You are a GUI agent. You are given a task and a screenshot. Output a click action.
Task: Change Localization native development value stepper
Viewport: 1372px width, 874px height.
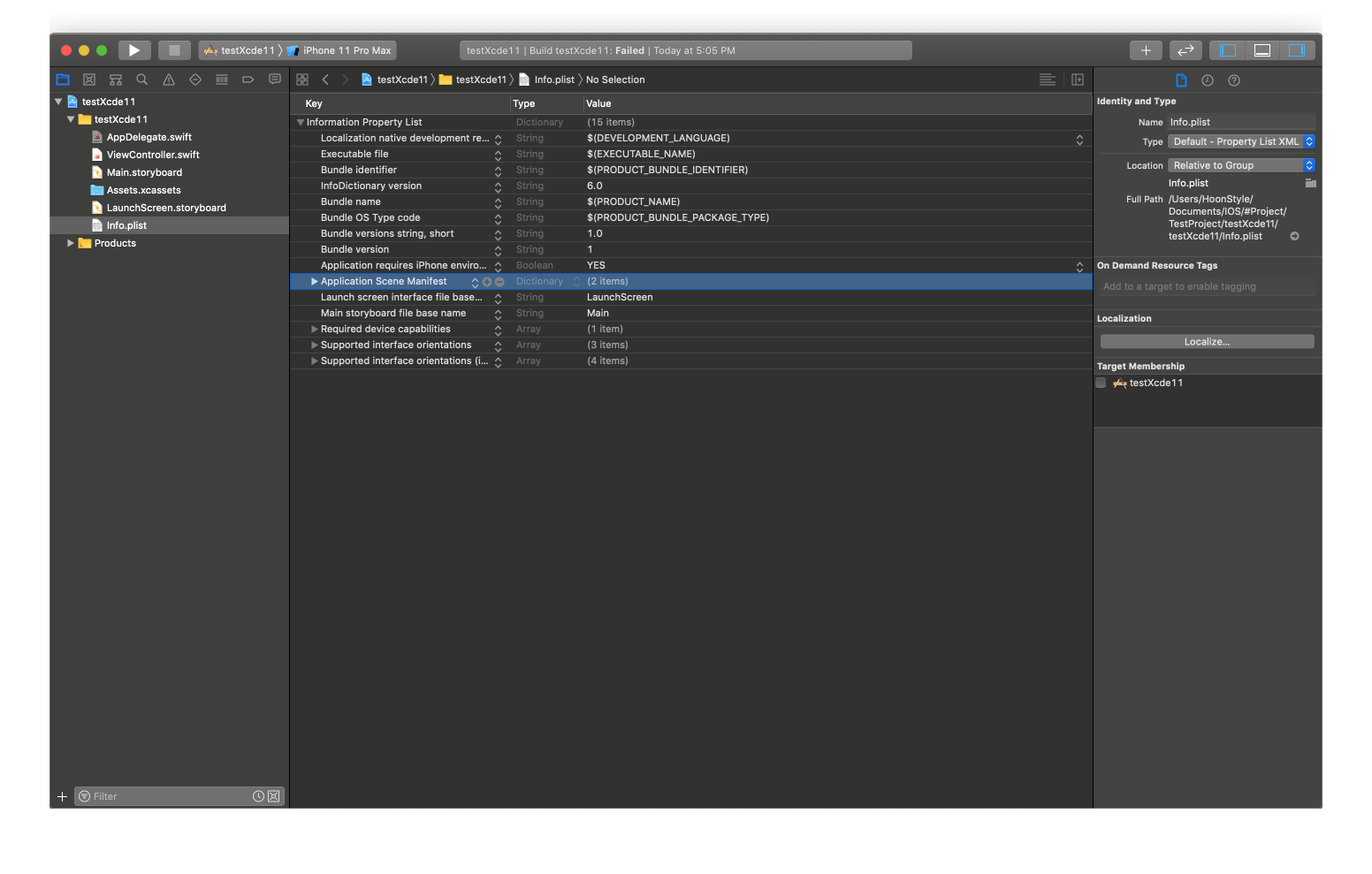1079,140
